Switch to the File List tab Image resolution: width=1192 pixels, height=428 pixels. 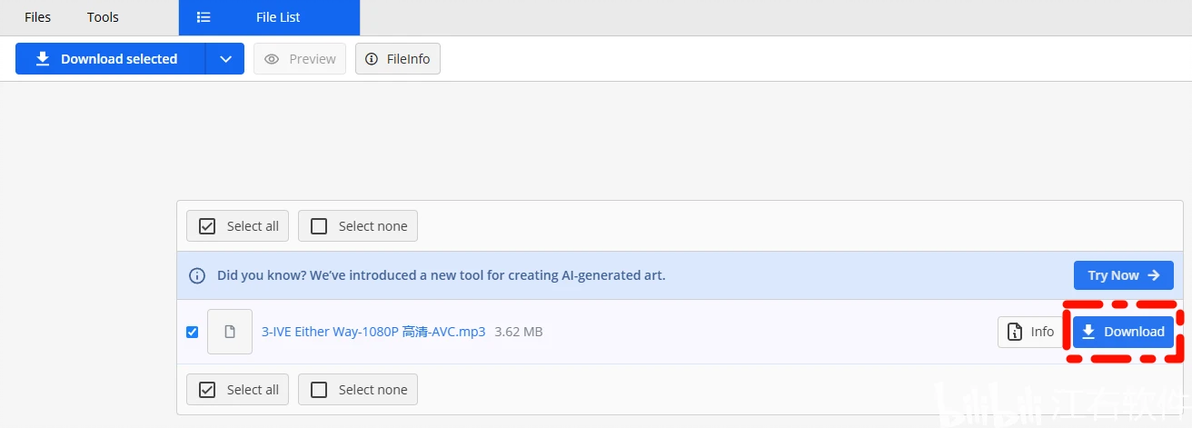[x=269, y=17]
